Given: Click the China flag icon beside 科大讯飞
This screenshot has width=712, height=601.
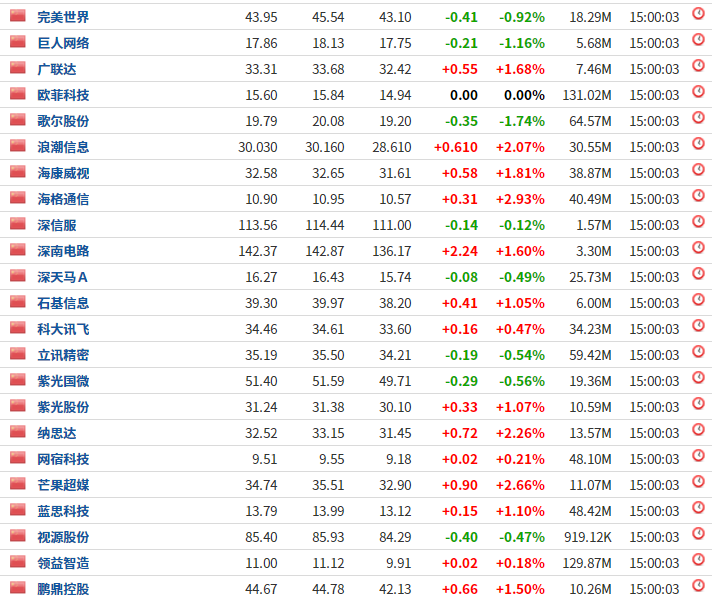Looking at the screenshot, I should (18, 328).
